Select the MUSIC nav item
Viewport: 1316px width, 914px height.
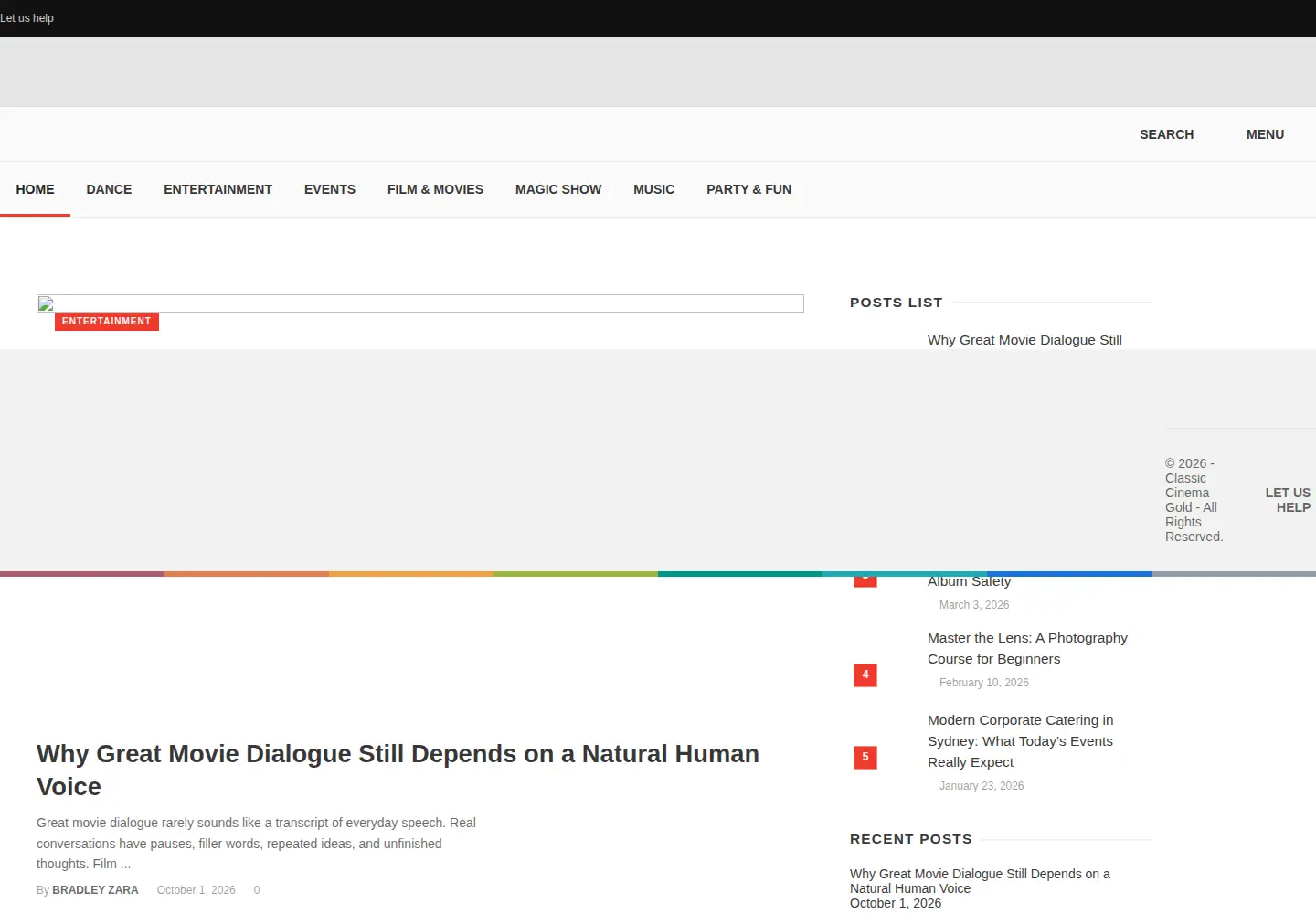pos(653,189)
